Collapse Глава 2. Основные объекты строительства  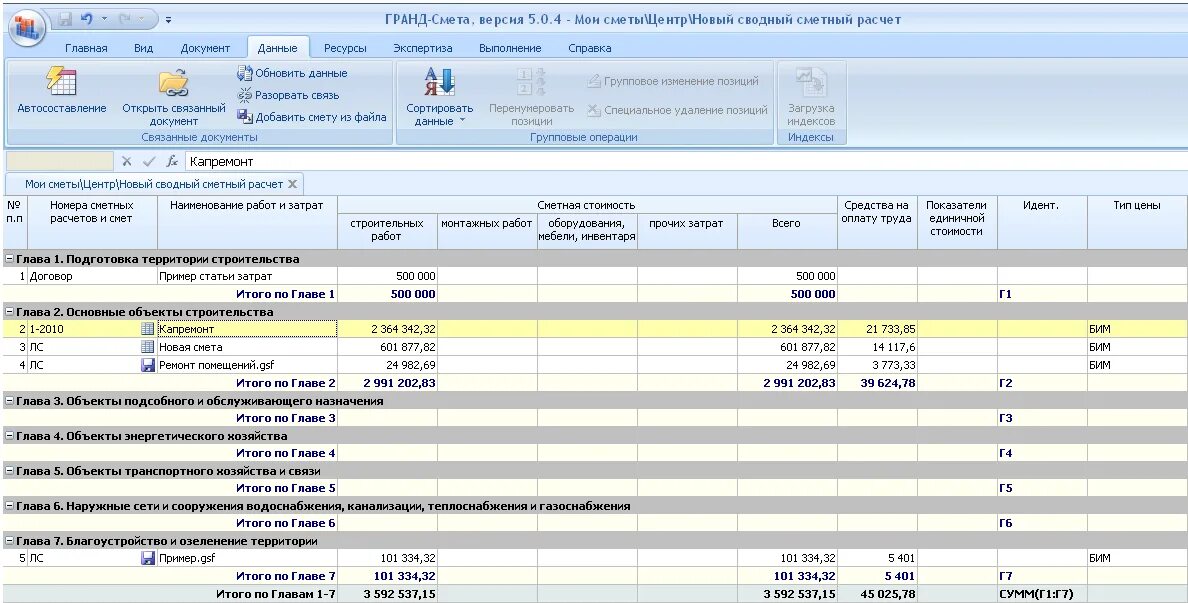(9, 312)
